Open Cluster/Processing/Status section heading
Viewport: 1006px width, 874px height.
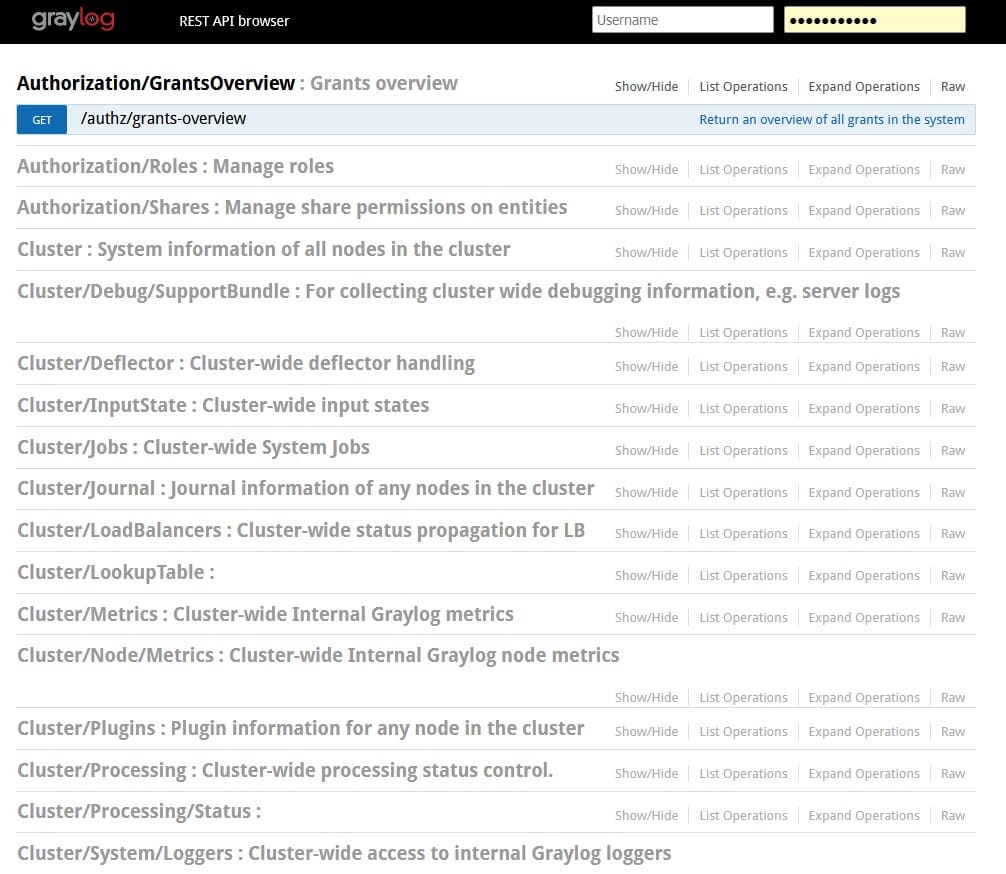(x=138, y=811)
